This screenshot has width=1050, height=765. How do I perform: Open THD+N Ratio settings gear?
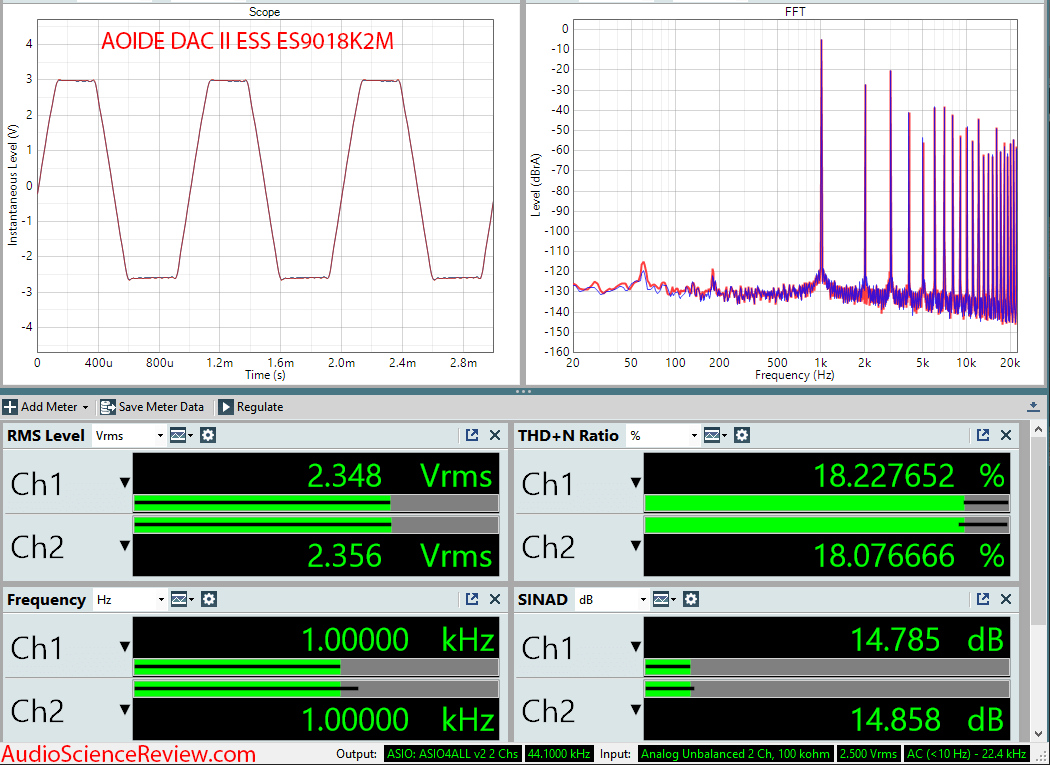(742, 435)
